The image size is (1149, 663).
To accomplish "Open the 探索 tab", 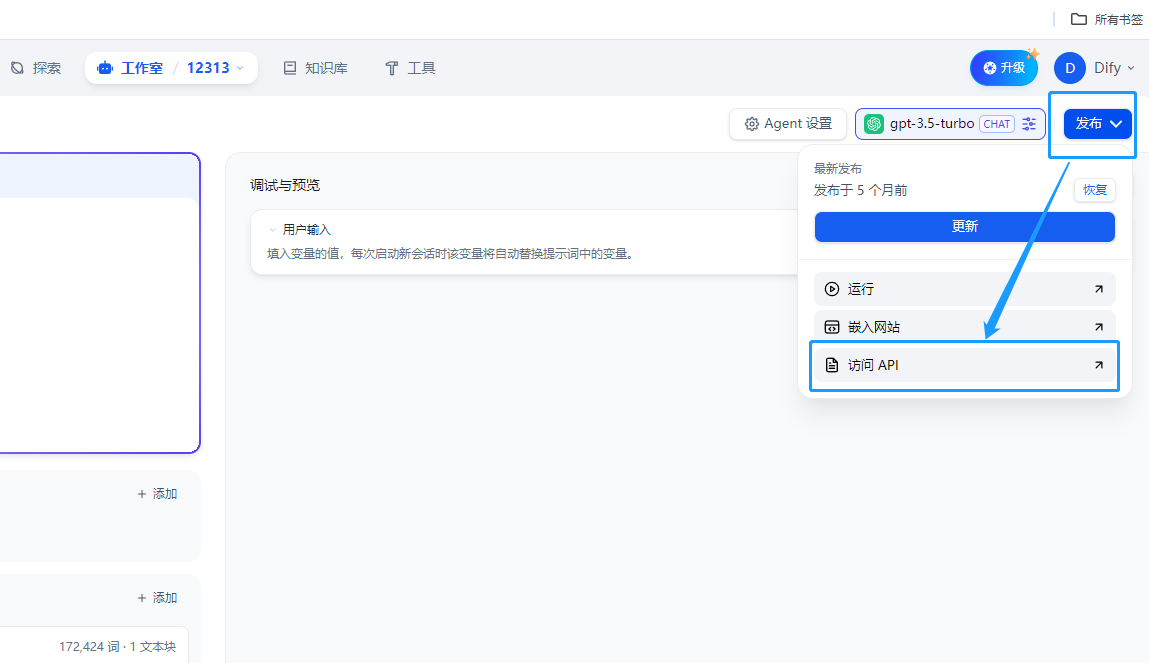I will (x=36, y=68).
